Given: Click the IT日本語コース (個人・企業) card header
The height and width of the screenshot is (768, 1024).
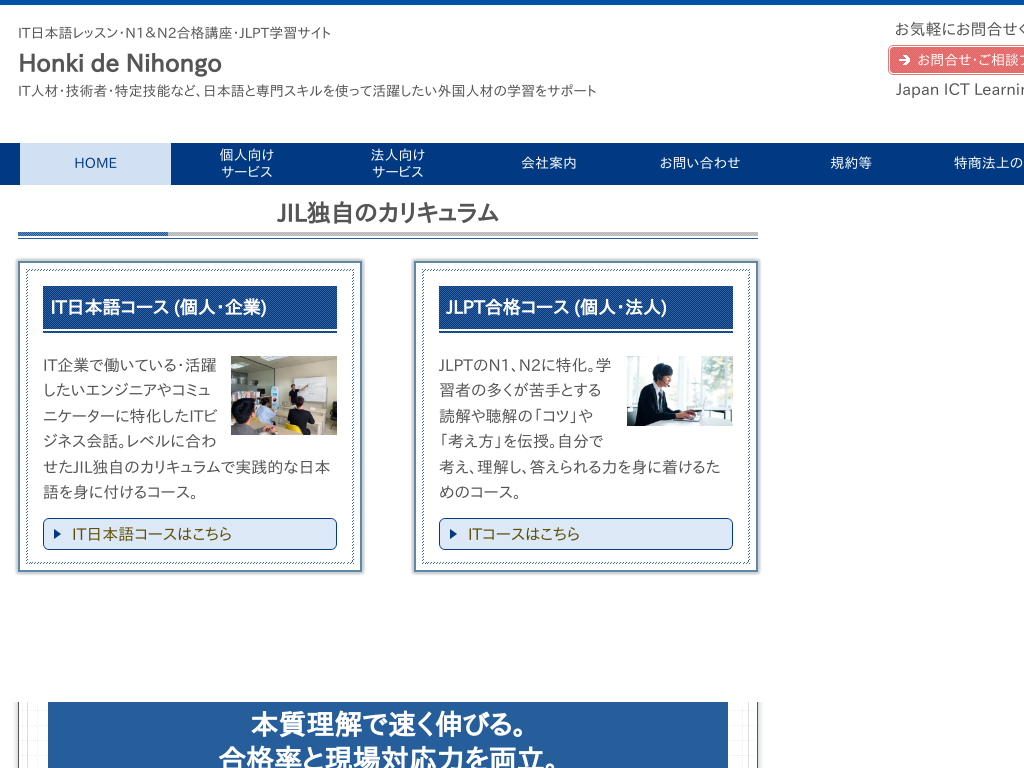Looking at the screenshot, I should [189, 308].
